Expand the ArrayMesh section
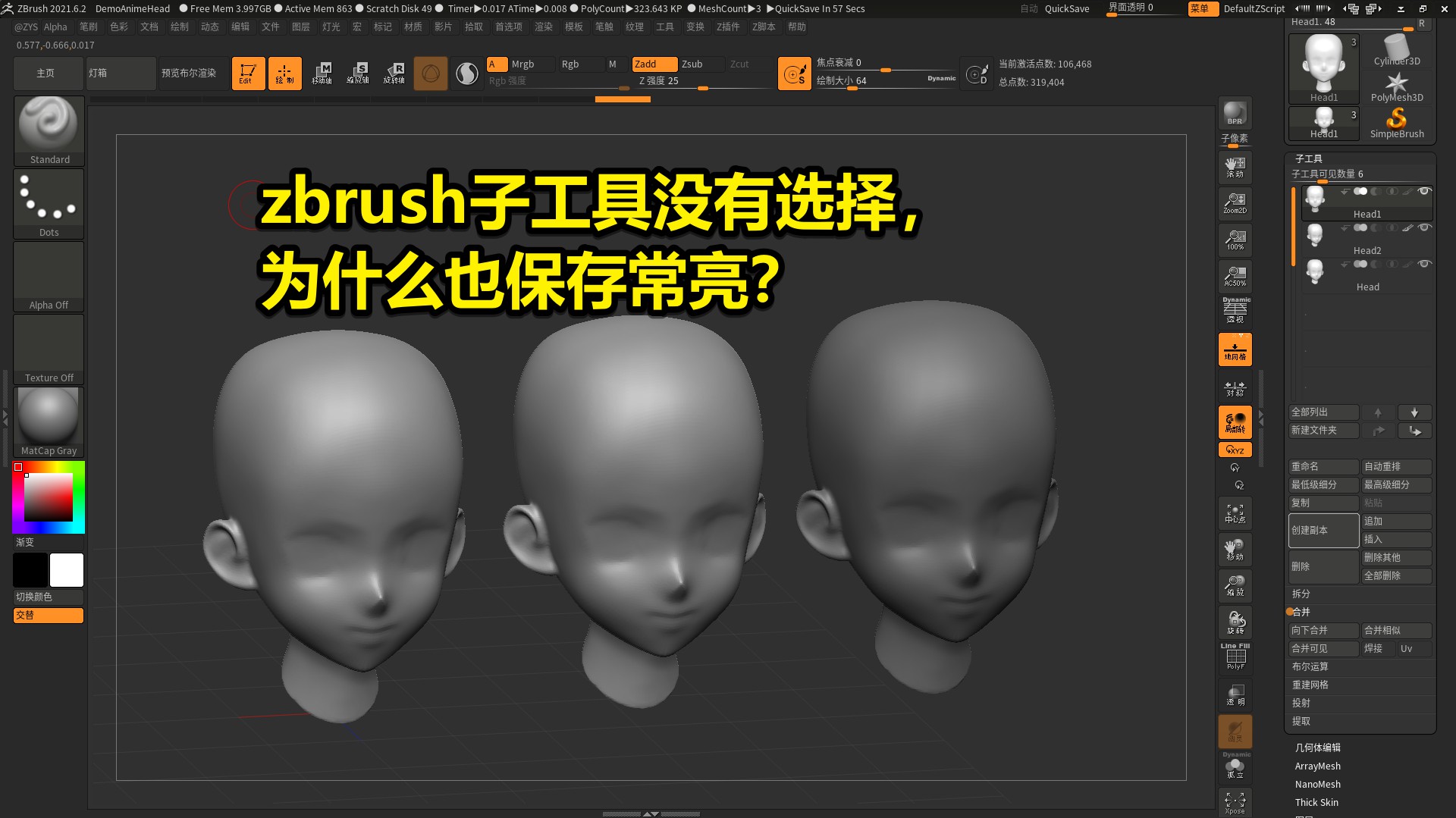Image resolution: width=1456 pixels, height=818 pixels. pyautogui.click(x=1317, y=766)
